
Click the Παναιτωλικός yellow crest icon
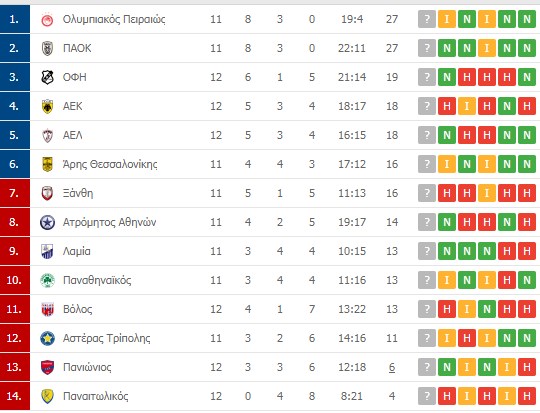click(x=48, y=396)
